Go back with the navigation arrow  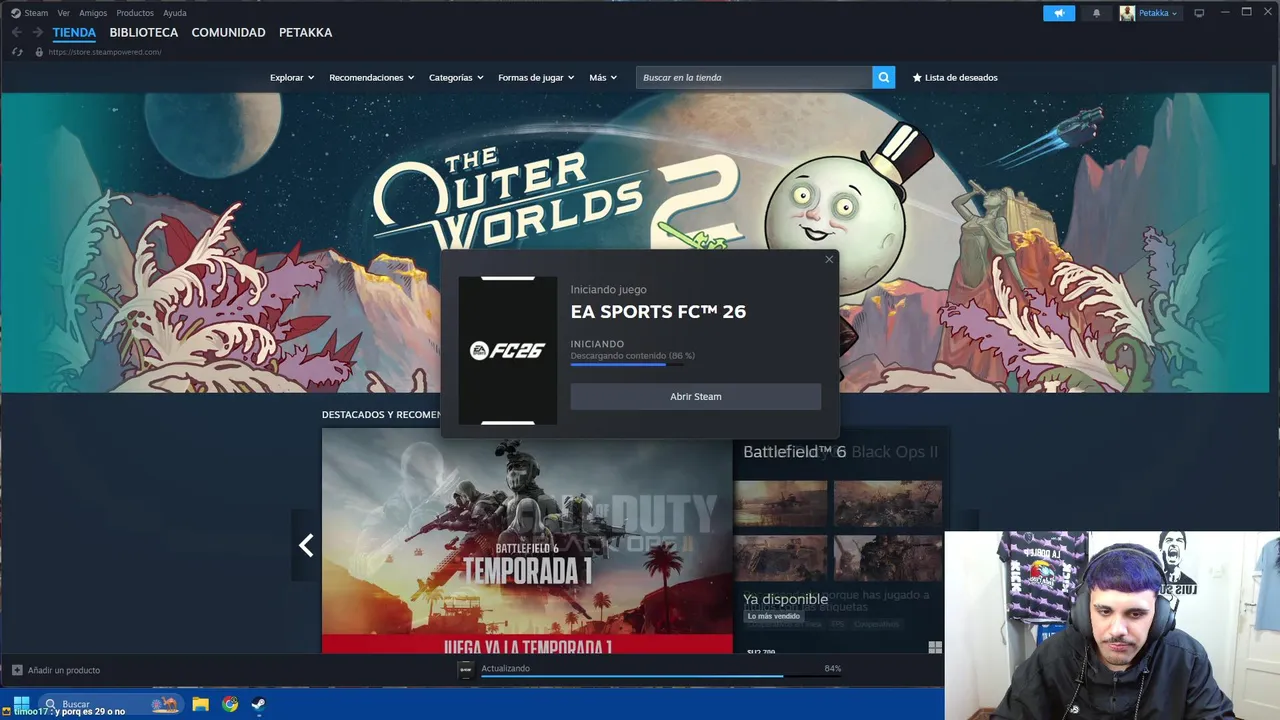click(x=16, y=32)
